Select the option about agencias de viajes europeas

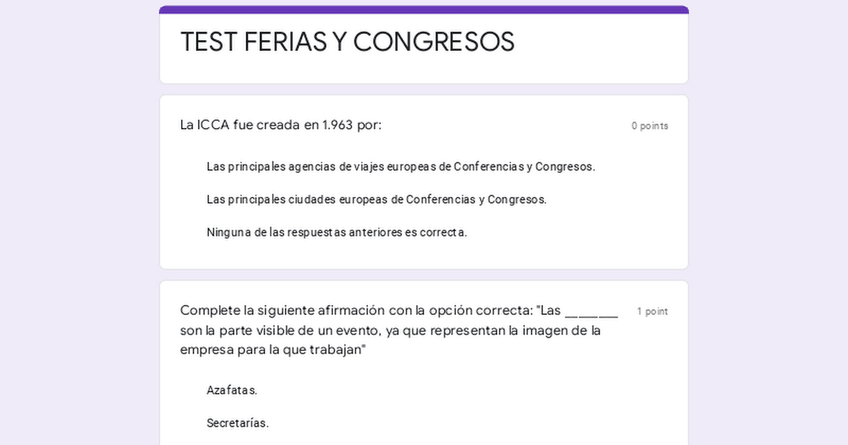[x=400, y=167]
